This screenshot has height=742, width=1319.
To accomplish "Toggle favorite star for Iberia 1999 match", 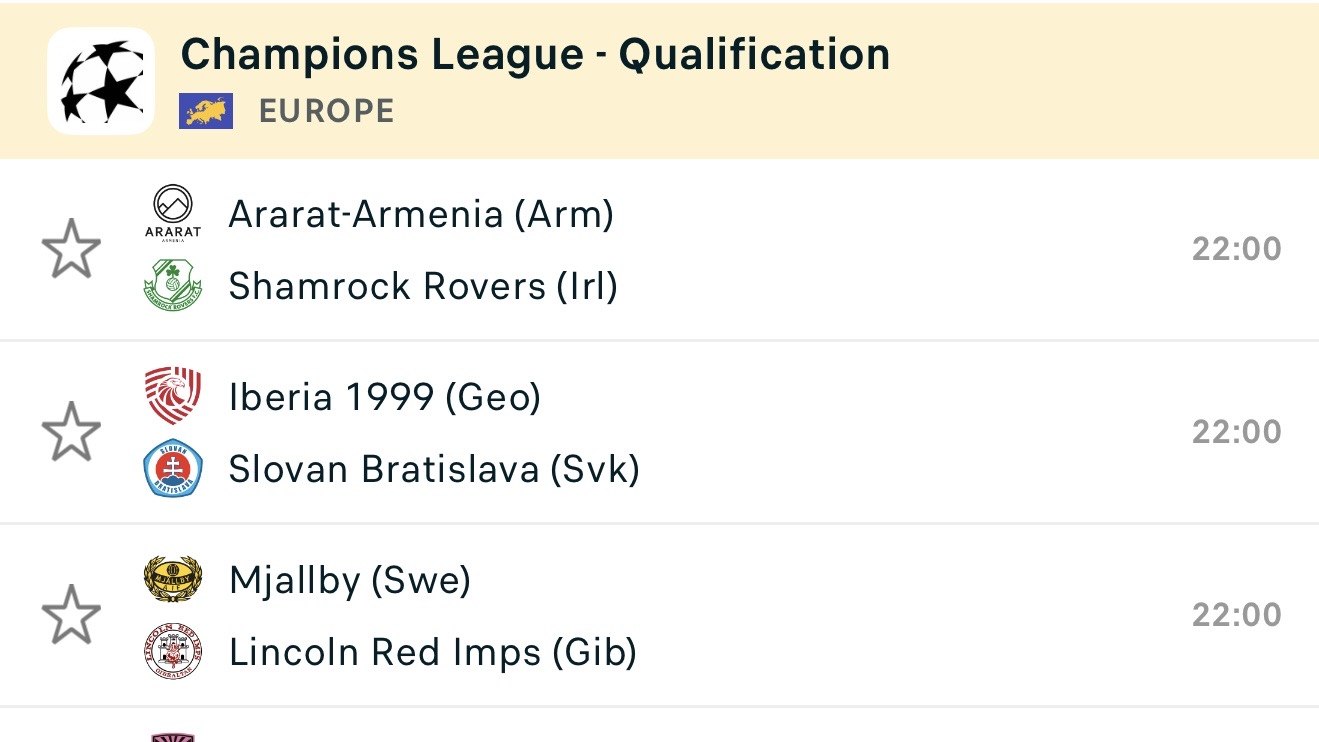I will [71, 432].
